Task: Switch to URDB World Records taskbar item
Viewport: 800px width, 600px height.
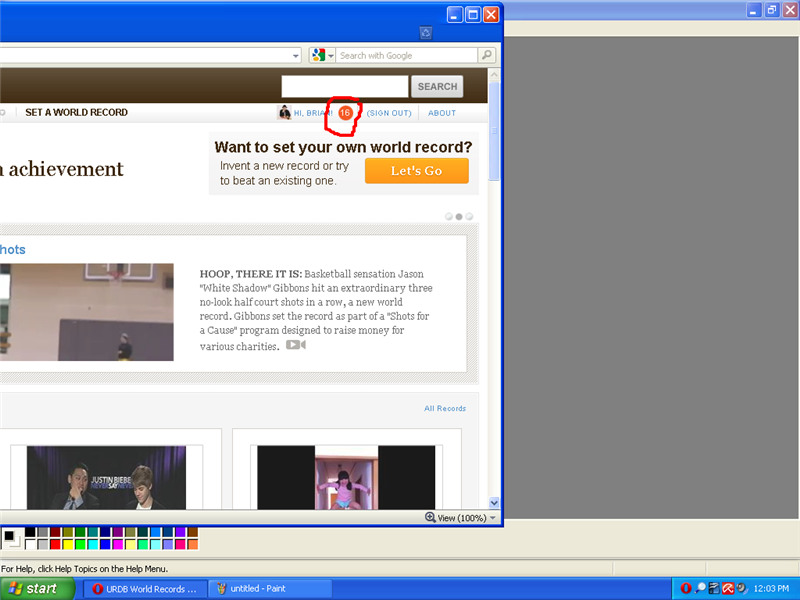Action: pos(144,589)
